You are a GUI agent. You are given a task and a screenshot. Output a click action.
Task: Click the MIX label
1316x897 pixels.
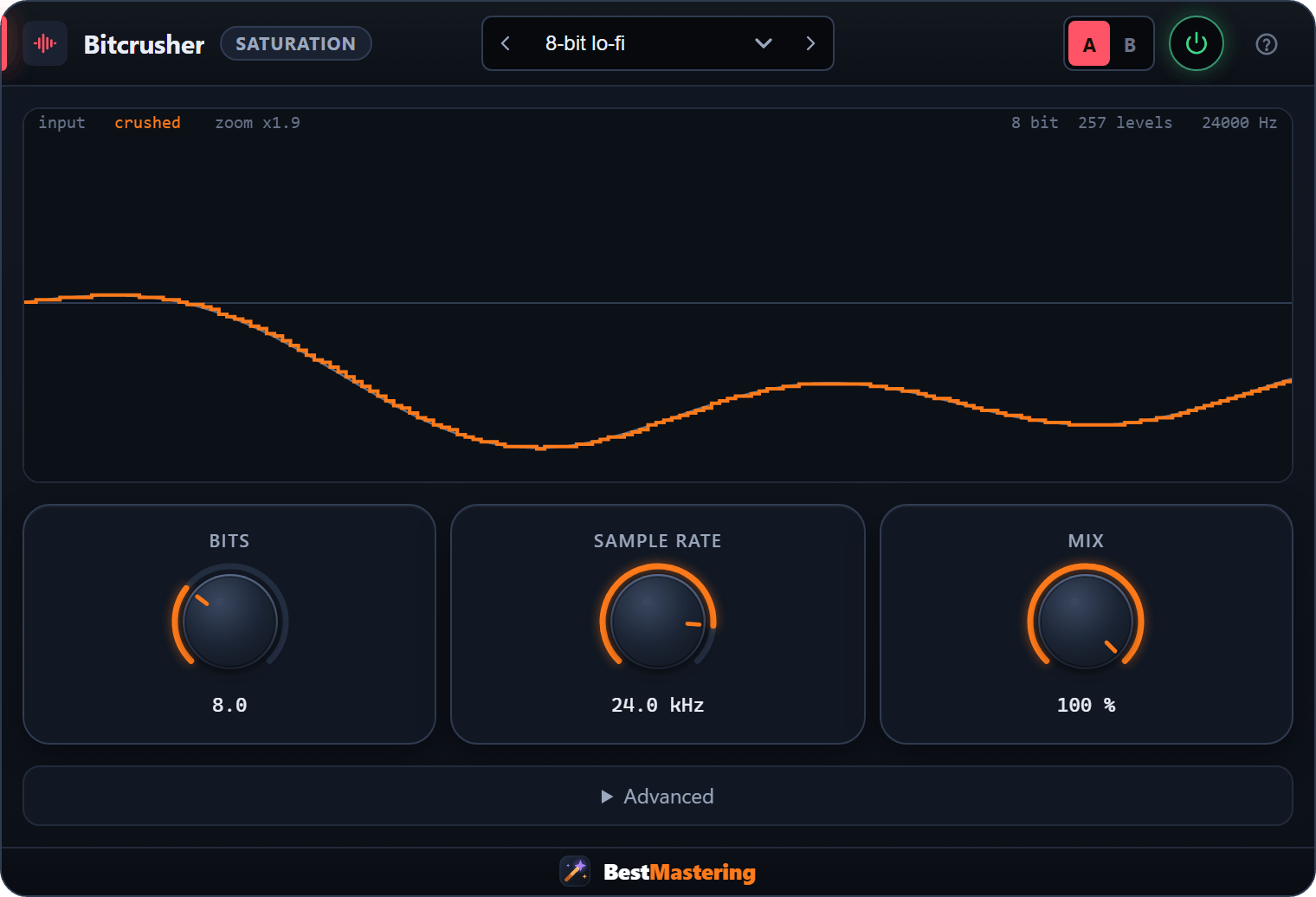tap(1086, 541)
